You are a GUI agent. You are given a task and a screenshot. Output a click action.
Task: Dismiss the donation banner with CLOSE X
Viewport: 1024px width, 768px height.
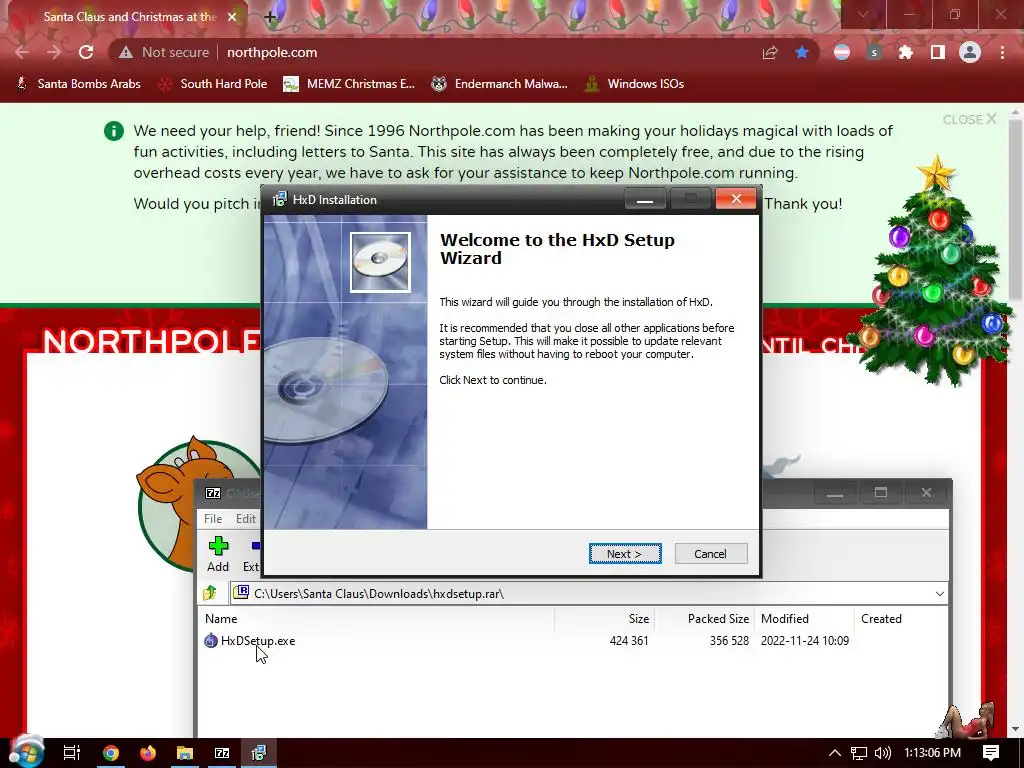click(x=969, y=120)
